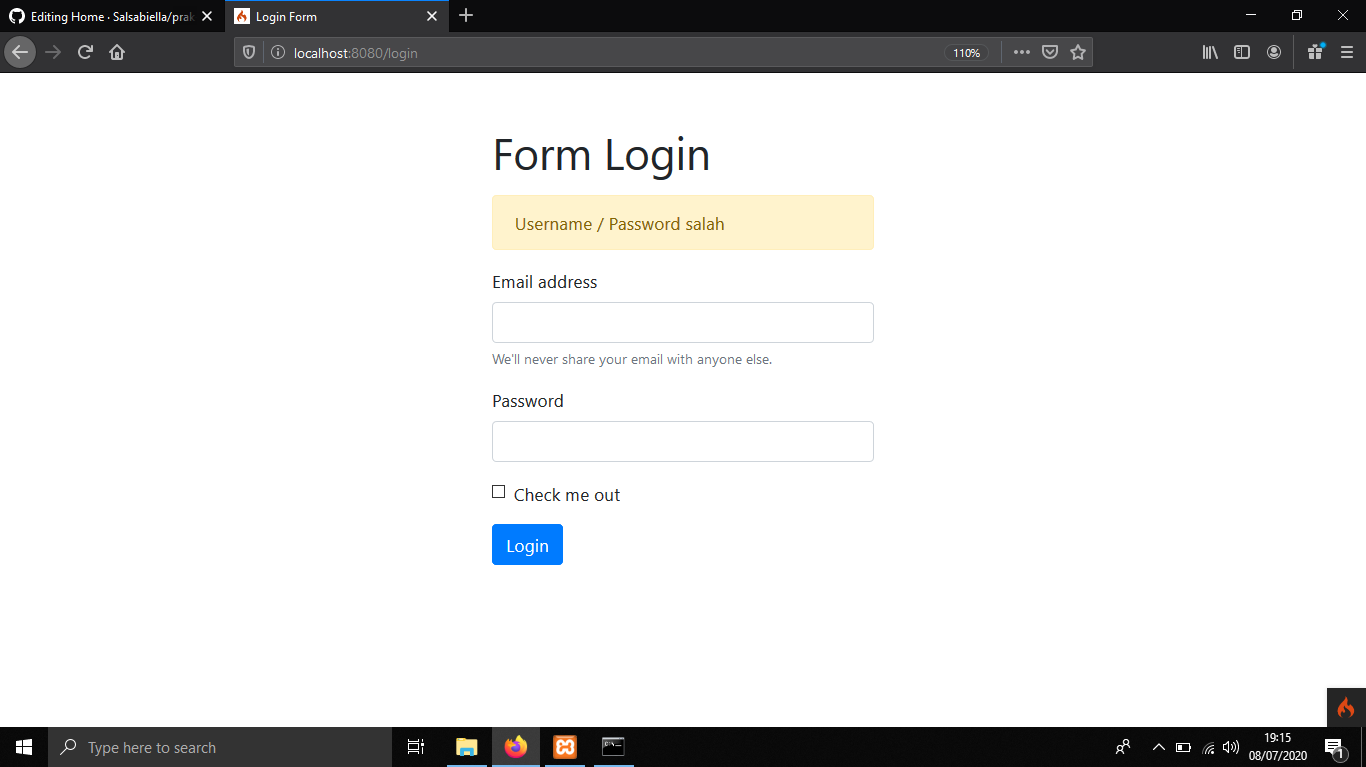Focus the Email address field

pos(683,322)
